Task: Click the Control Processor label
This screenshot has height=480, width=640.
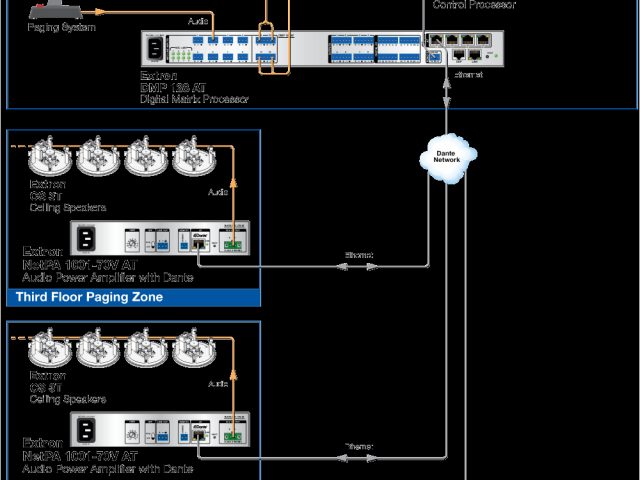Action: (x=474, y=5)
